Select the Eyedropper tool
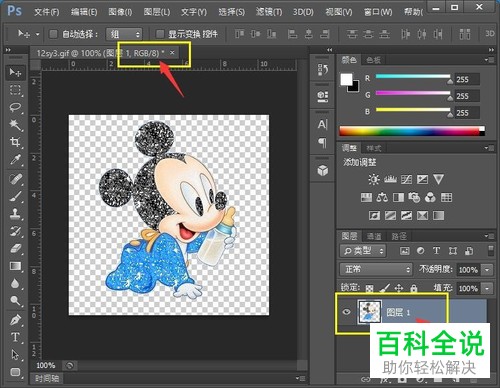This screenshot has height=388, width=500. click(x=15, y=160)
